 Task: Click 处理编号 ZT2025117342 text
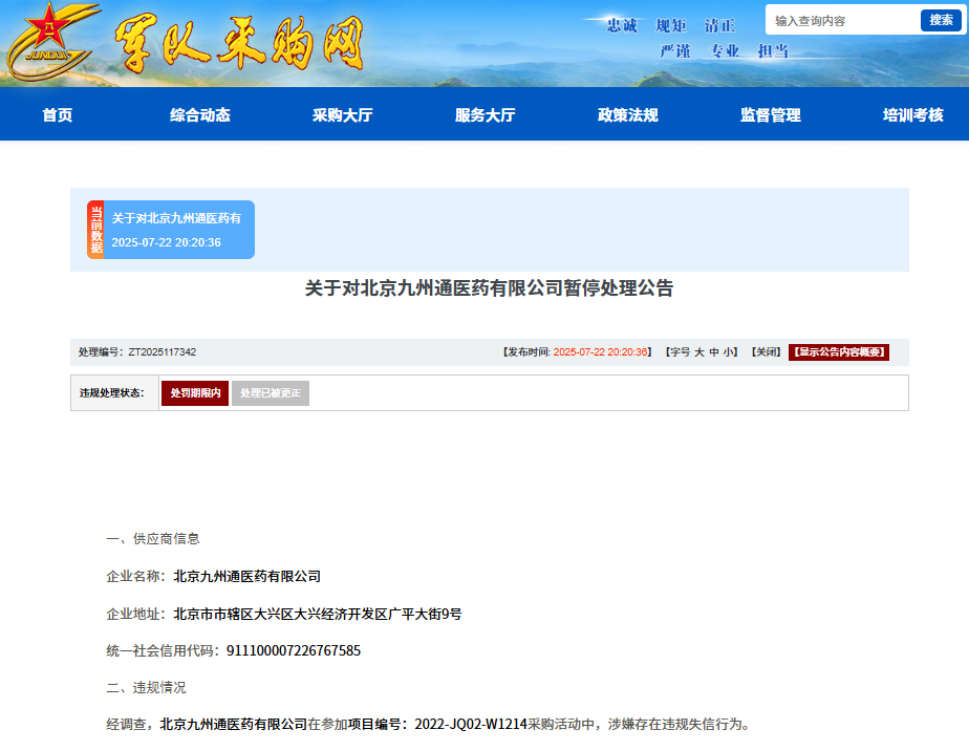[x=137, y=352]
